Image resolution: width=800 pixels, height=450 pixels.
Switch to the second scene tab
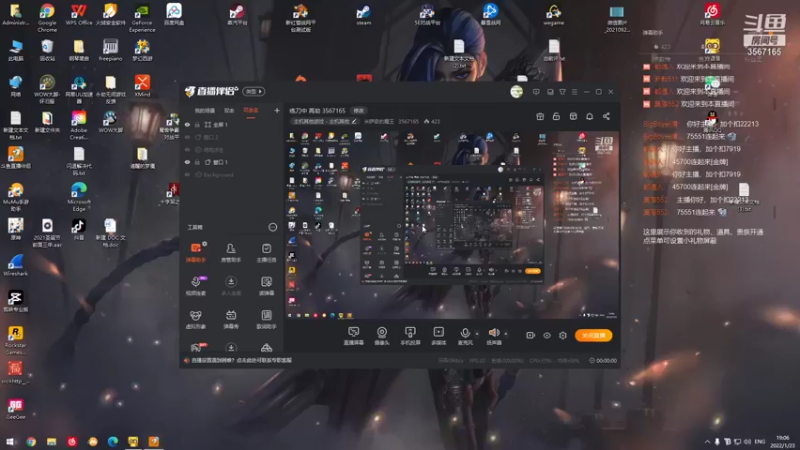coord(229,111)
